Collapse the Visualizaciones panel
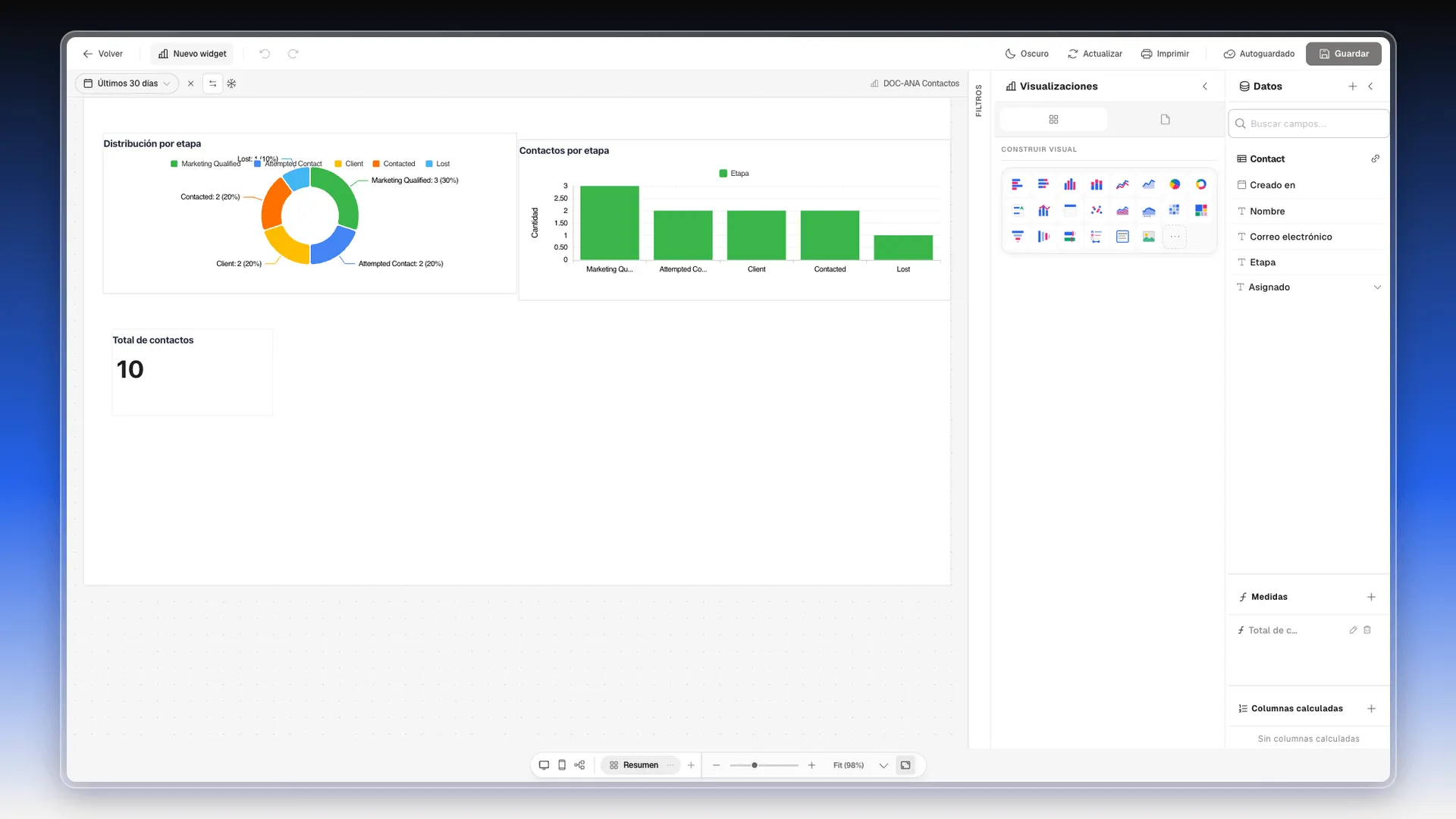This screenshot has height=819, width=1456. pos(1205,86)
